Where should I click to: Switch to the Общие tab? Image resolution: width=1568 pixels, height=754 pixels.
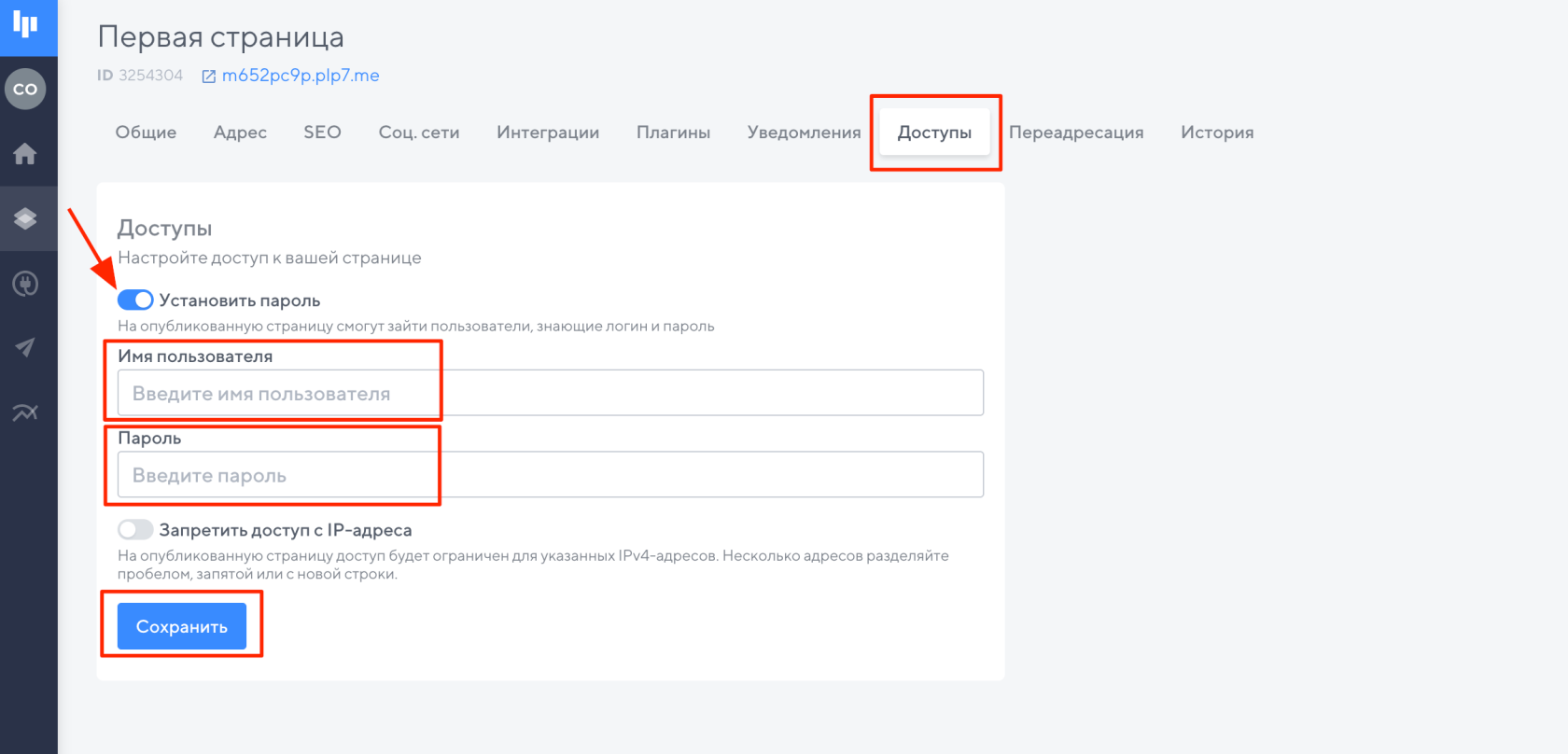tap(146, 133)
